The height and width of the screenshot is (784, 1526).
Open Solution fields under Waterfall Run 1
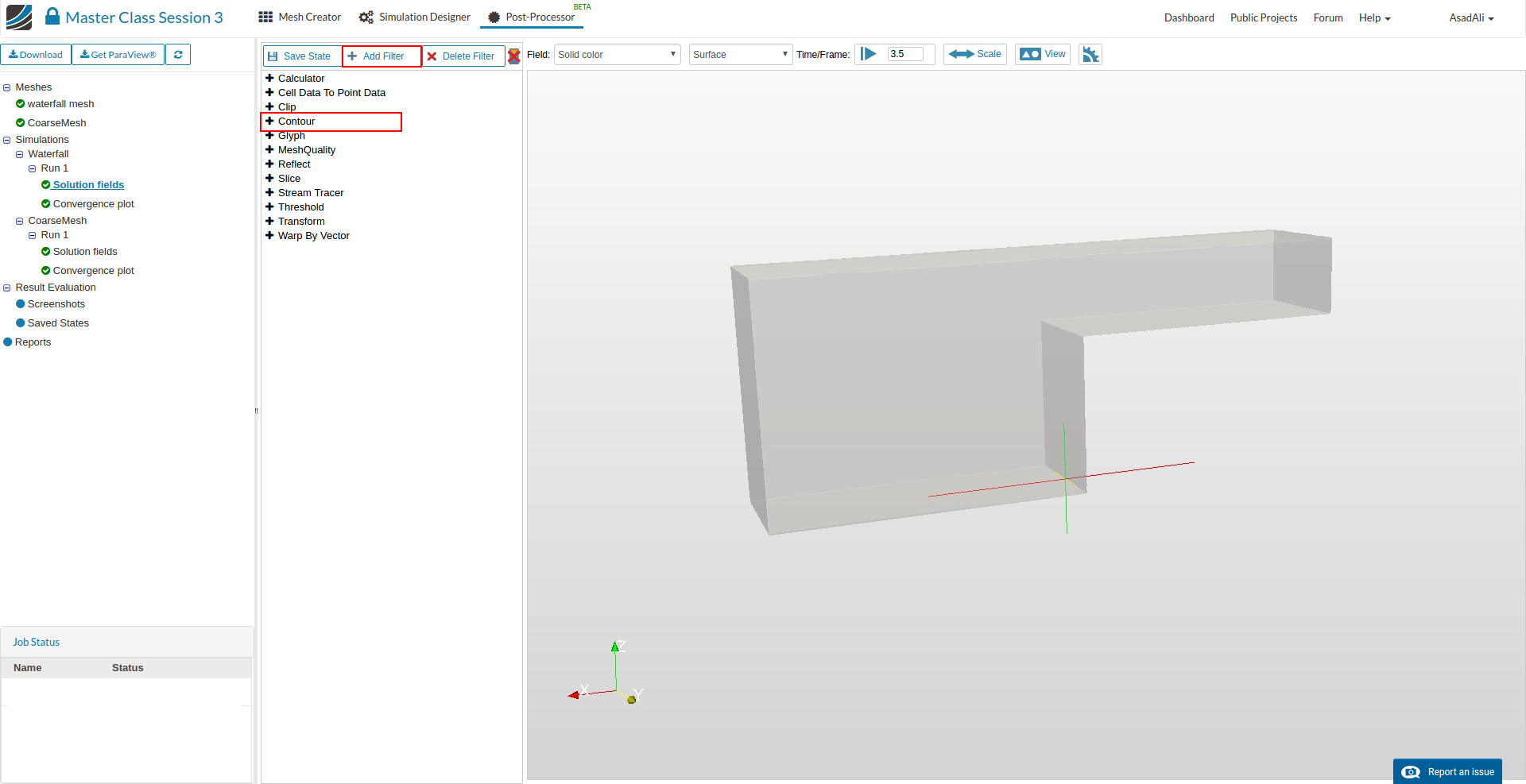88,185
